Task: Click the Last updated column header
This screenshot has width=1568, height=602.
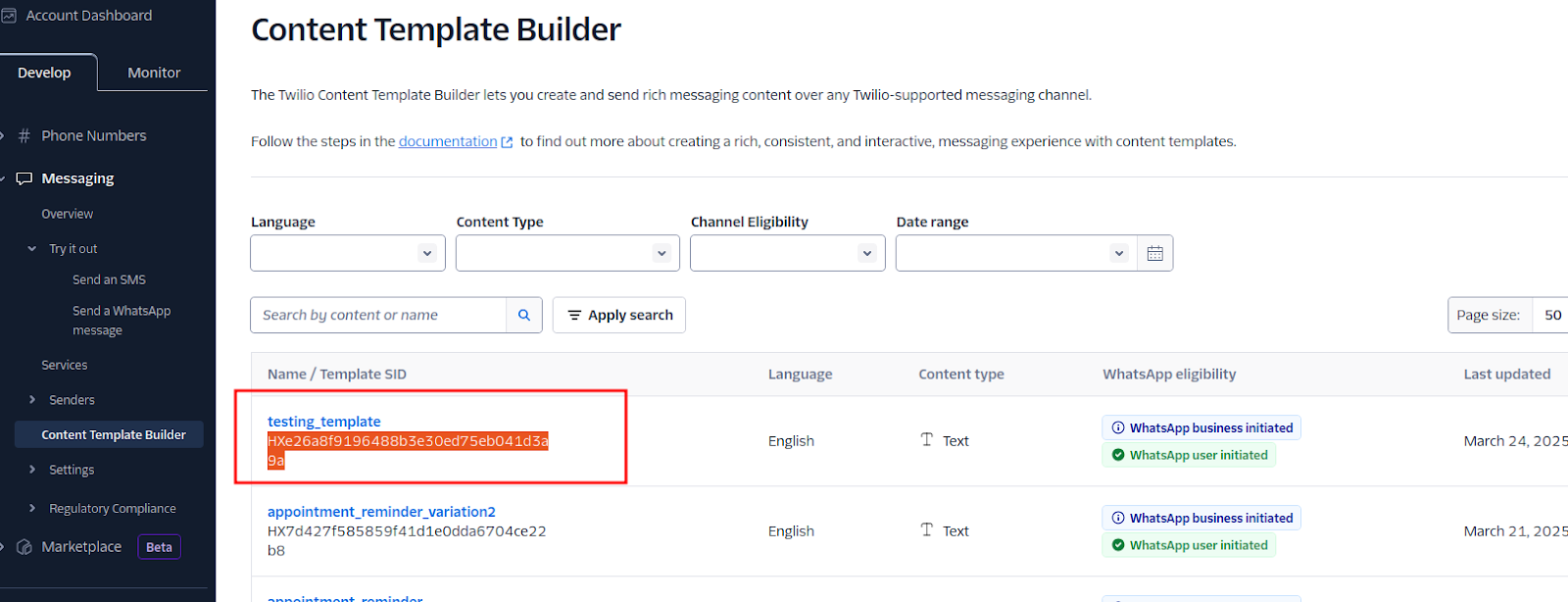Action: point(1507,375)
